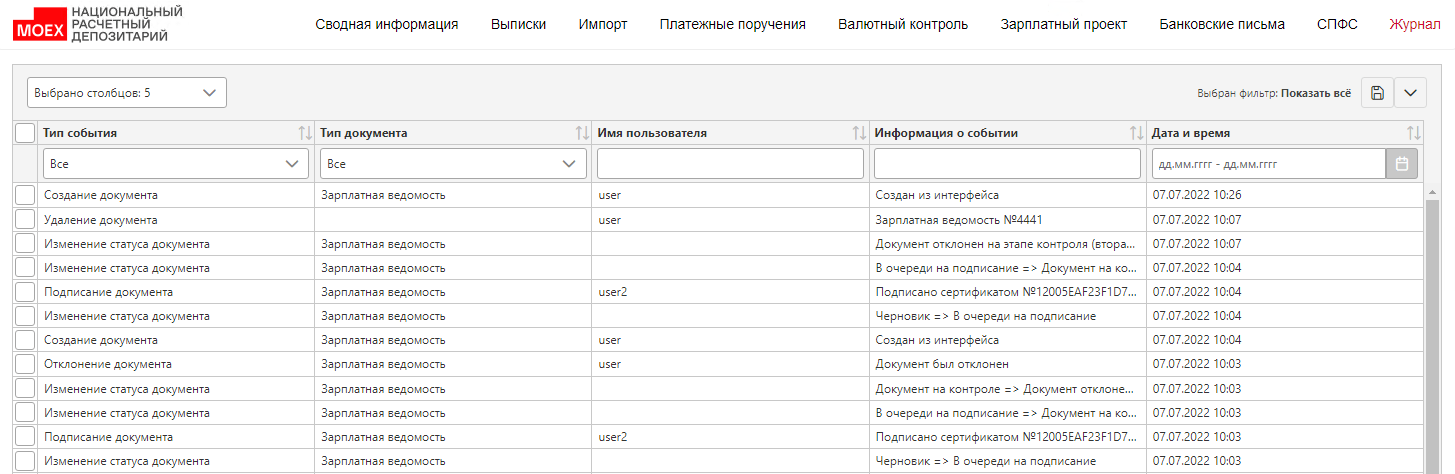Go to Банковские письма section
1455x474 pixels.
pos(1222,24)
